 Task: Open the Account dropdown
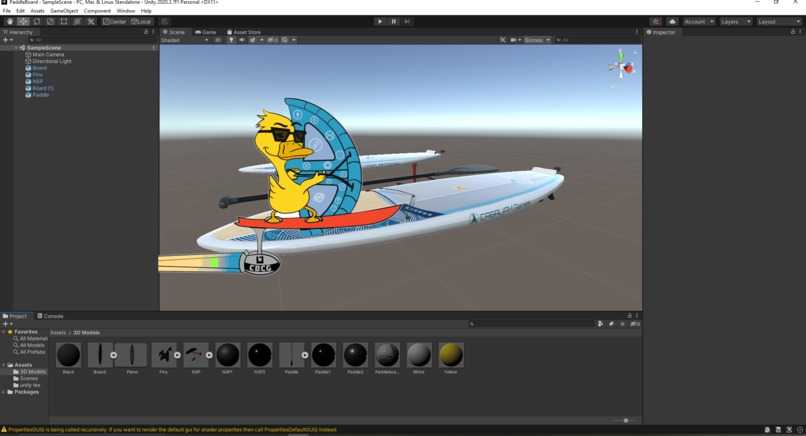click(x=699, y=22)
